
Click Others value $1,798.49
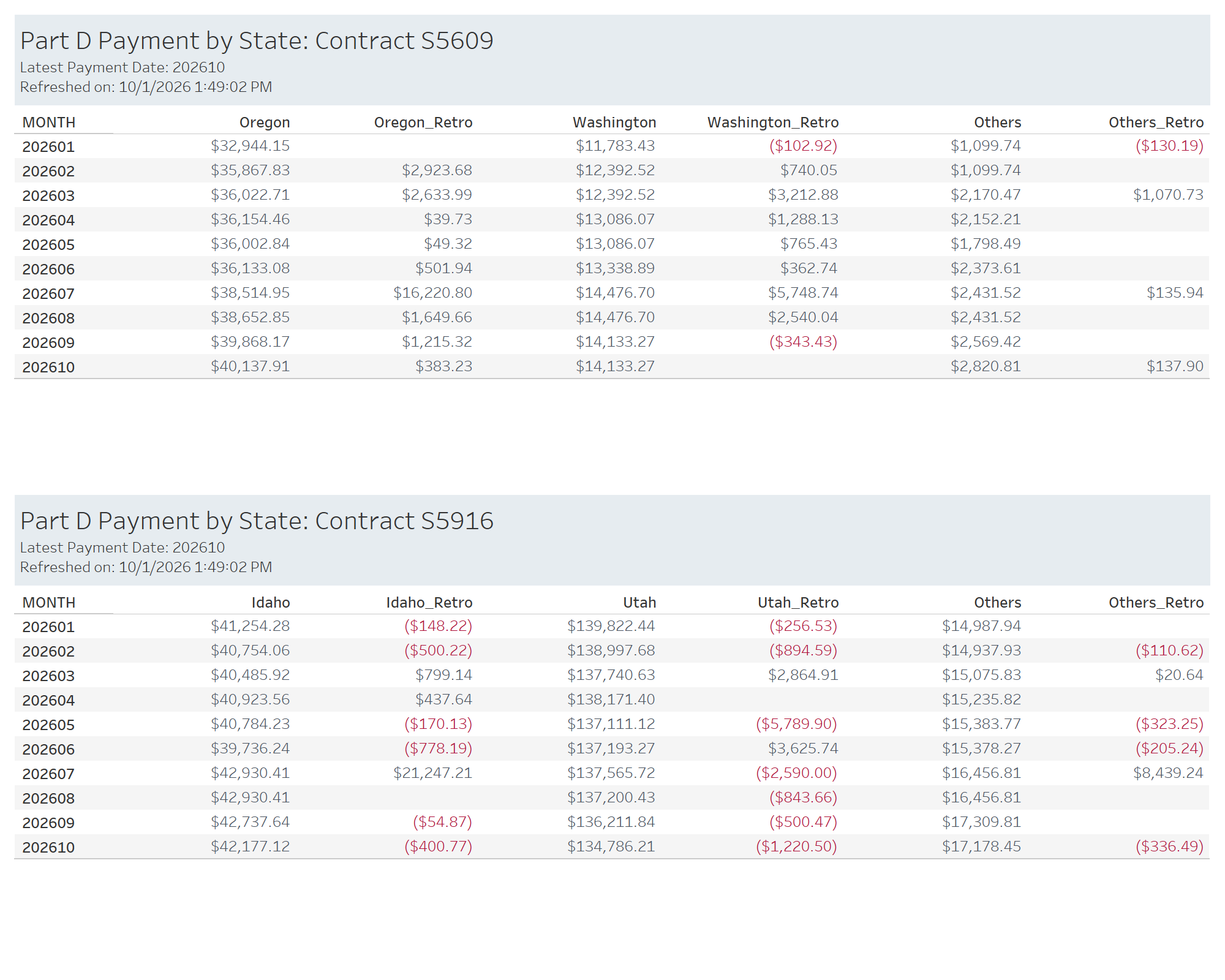click(986, 244)
